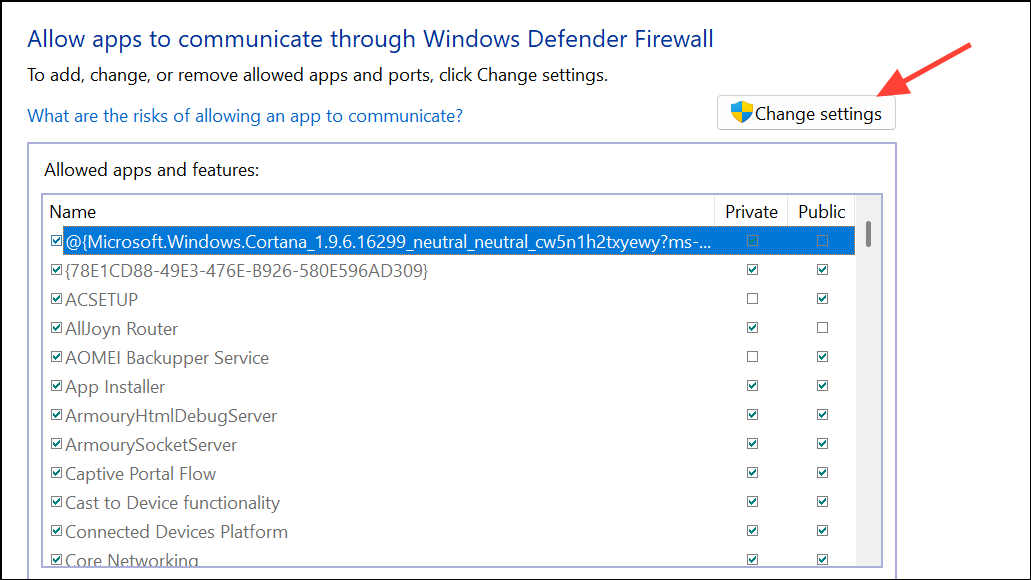Uncheck Captive Portal Flow Public checkbox
This screenshot has height=580, width=1031.
coord(822,473)
